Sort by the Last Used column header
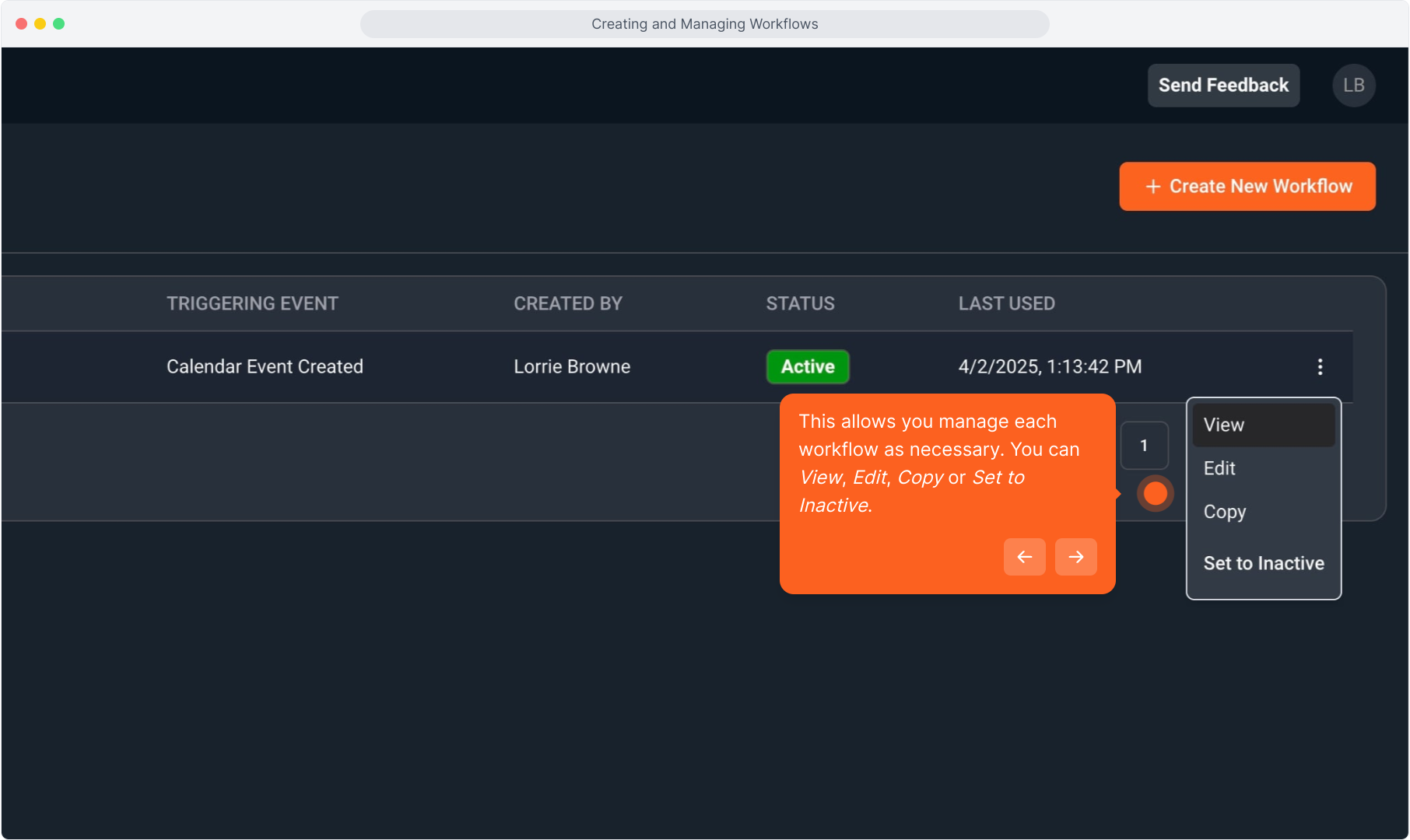Viewport: 1410px width, 840px height. pyautogui.click(x=1006, y=304)
